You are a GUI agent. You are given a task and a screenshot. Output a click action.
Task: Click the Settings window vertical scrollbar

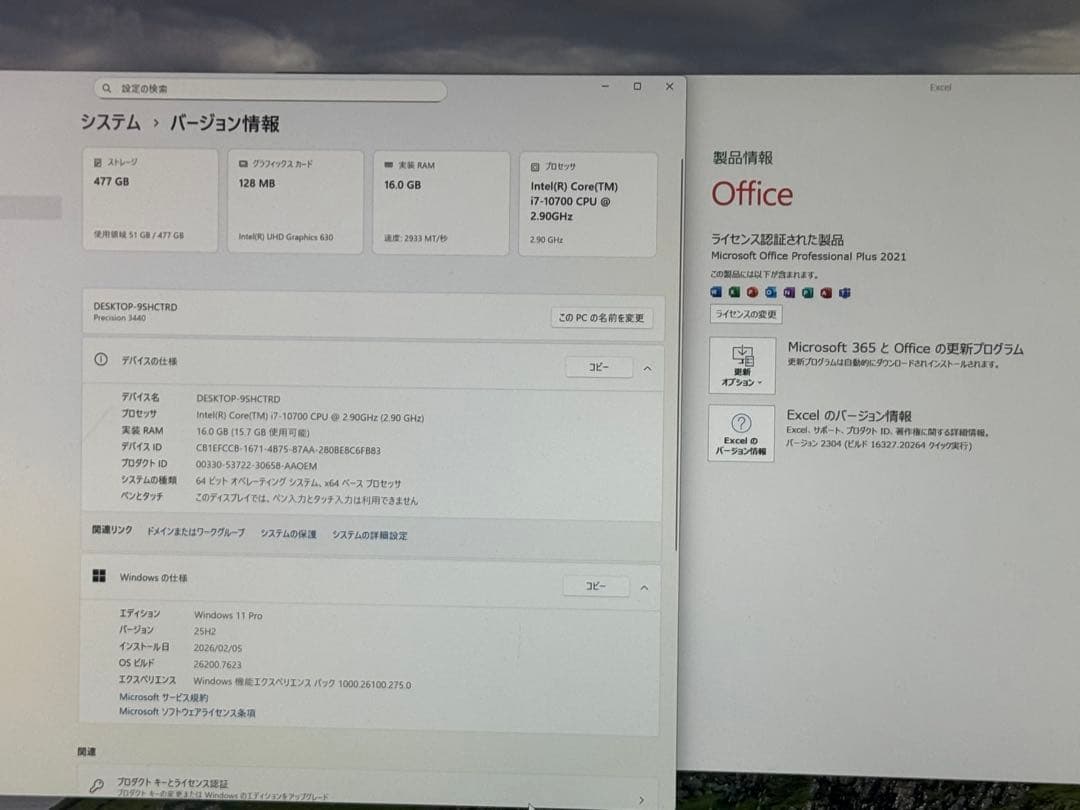point(678,355)
